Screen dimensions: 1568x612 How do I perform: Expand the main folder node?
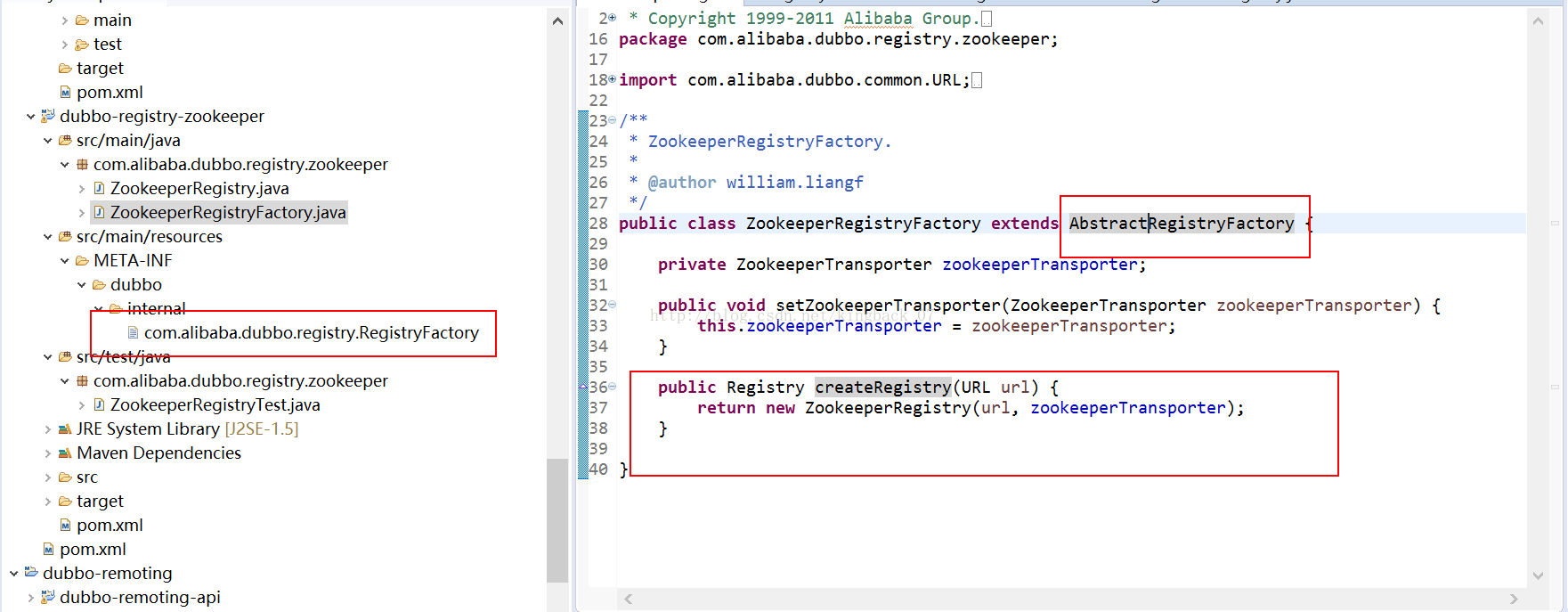[64, 20]
